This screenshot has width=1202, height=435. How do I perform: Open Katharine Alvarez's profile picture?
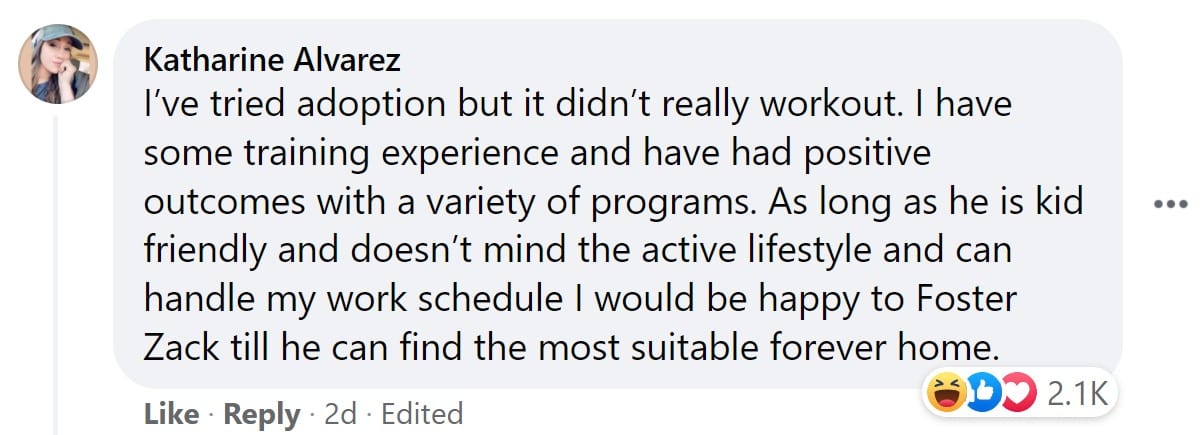tap(58, 64)
